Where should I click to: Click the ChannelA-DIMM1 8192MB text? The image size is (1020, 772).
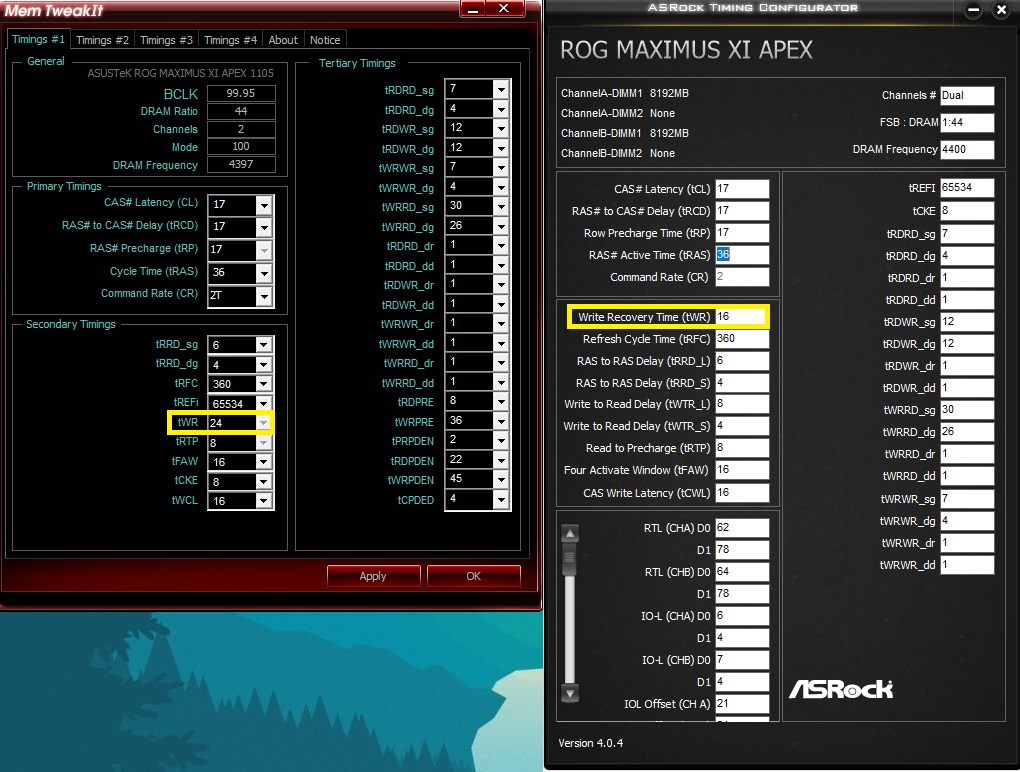(624, 93)
